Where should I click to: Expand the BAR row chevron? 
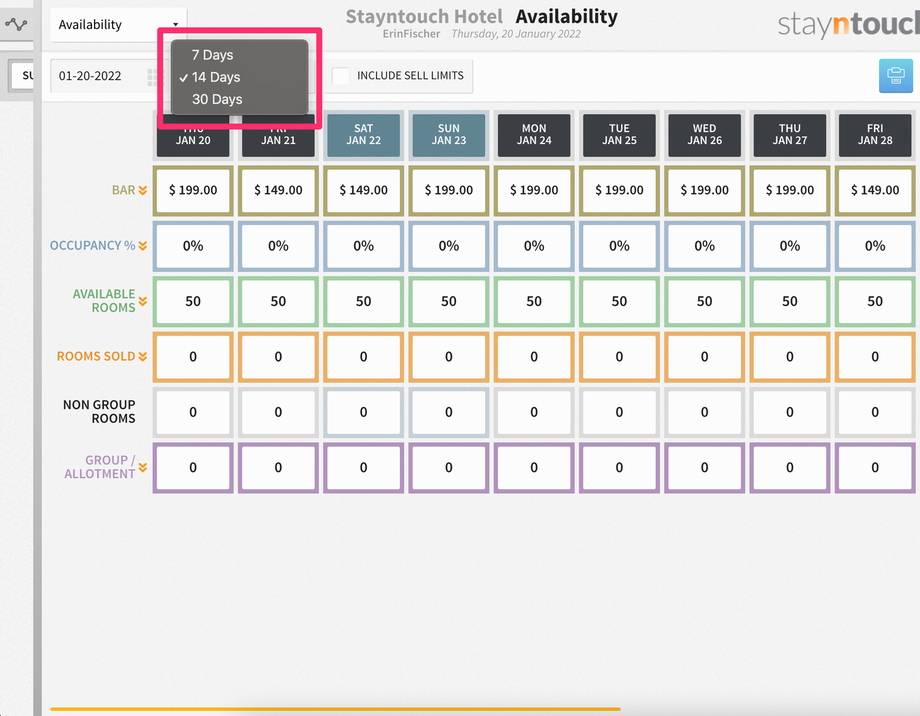click(x=143, y=190)
